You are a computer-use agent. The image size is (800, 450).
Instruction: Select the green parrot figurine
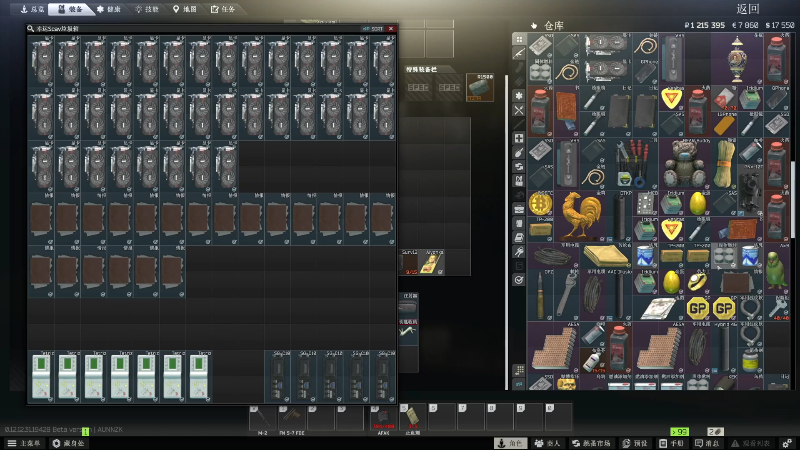777,269
